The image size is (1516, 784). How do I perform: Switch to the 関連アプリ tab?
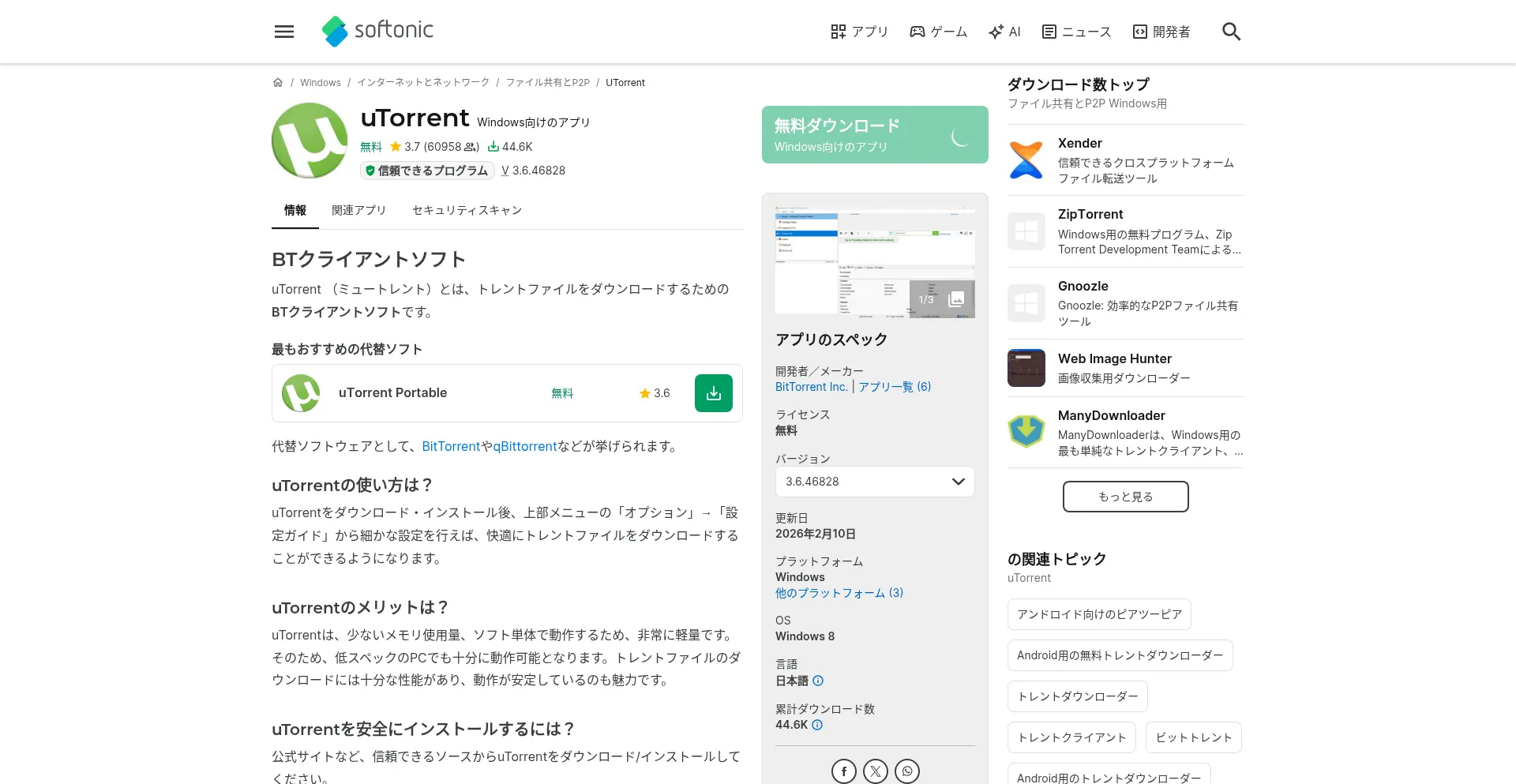point(359,210)
